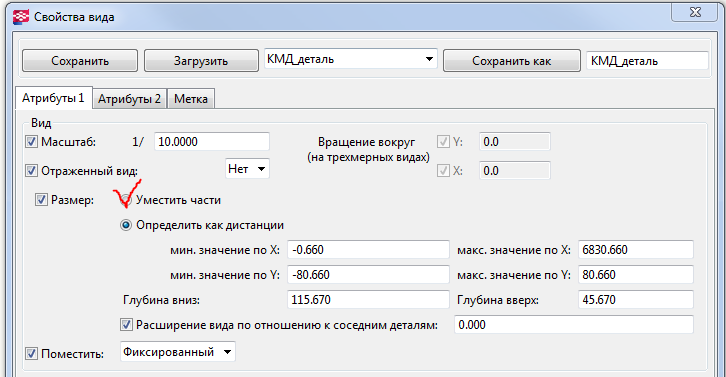Toggle the Размер checkbox
The width and height of the screenshot is (726, 377).
[41, 200]
